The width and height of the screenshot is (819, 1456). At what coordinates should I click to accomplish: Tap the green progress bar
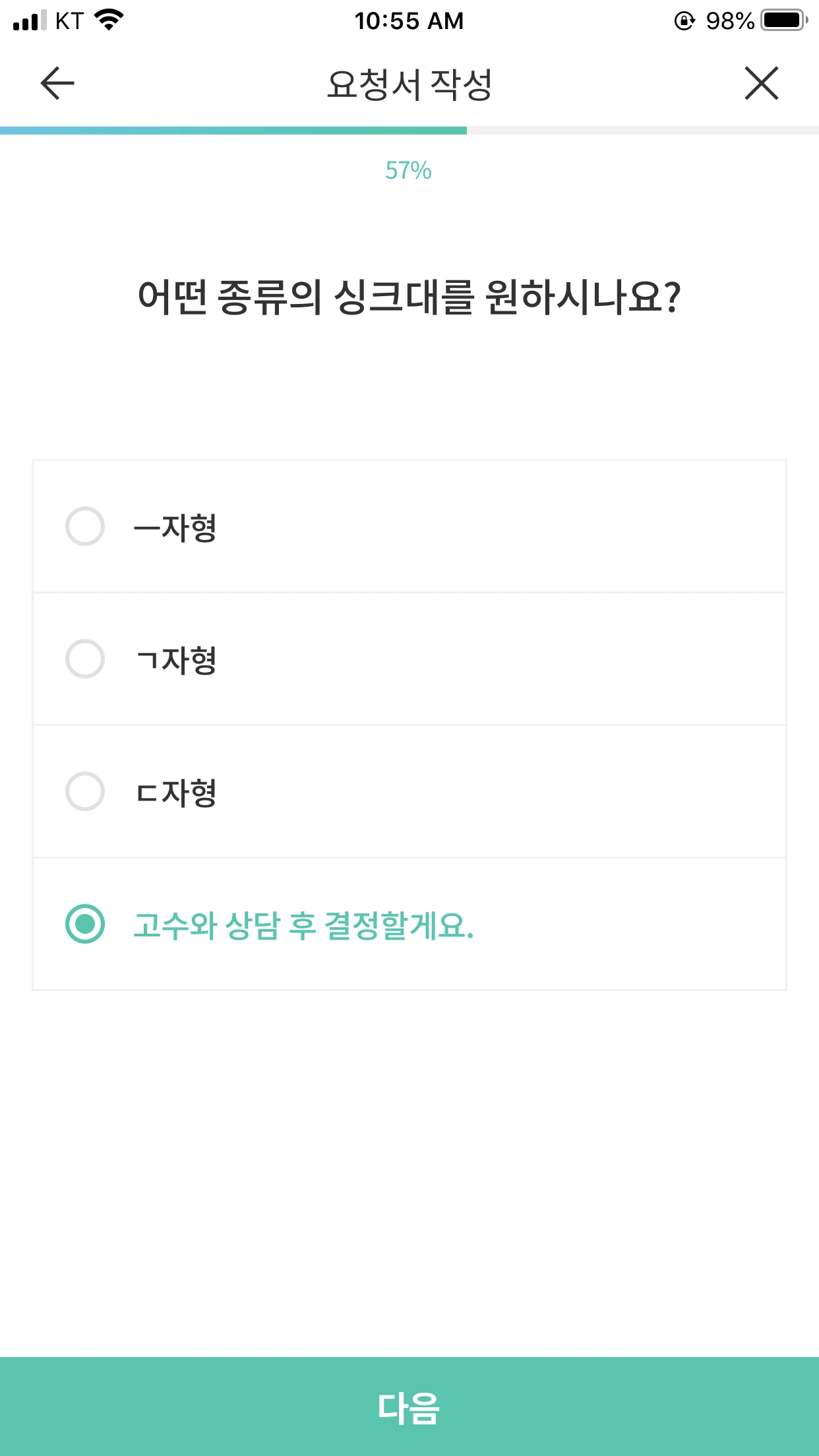click(233, 131)
